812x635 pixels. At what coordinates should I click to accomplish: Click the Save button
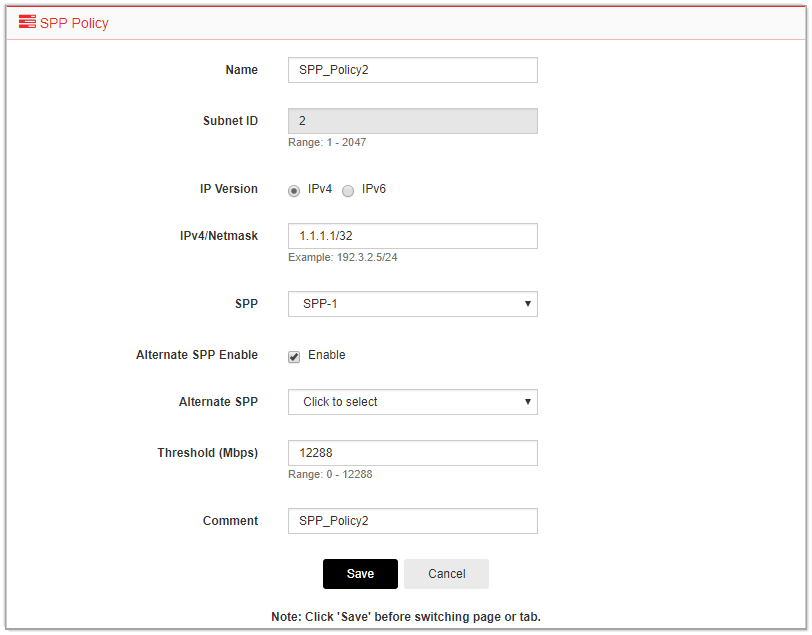click(360, 574)
